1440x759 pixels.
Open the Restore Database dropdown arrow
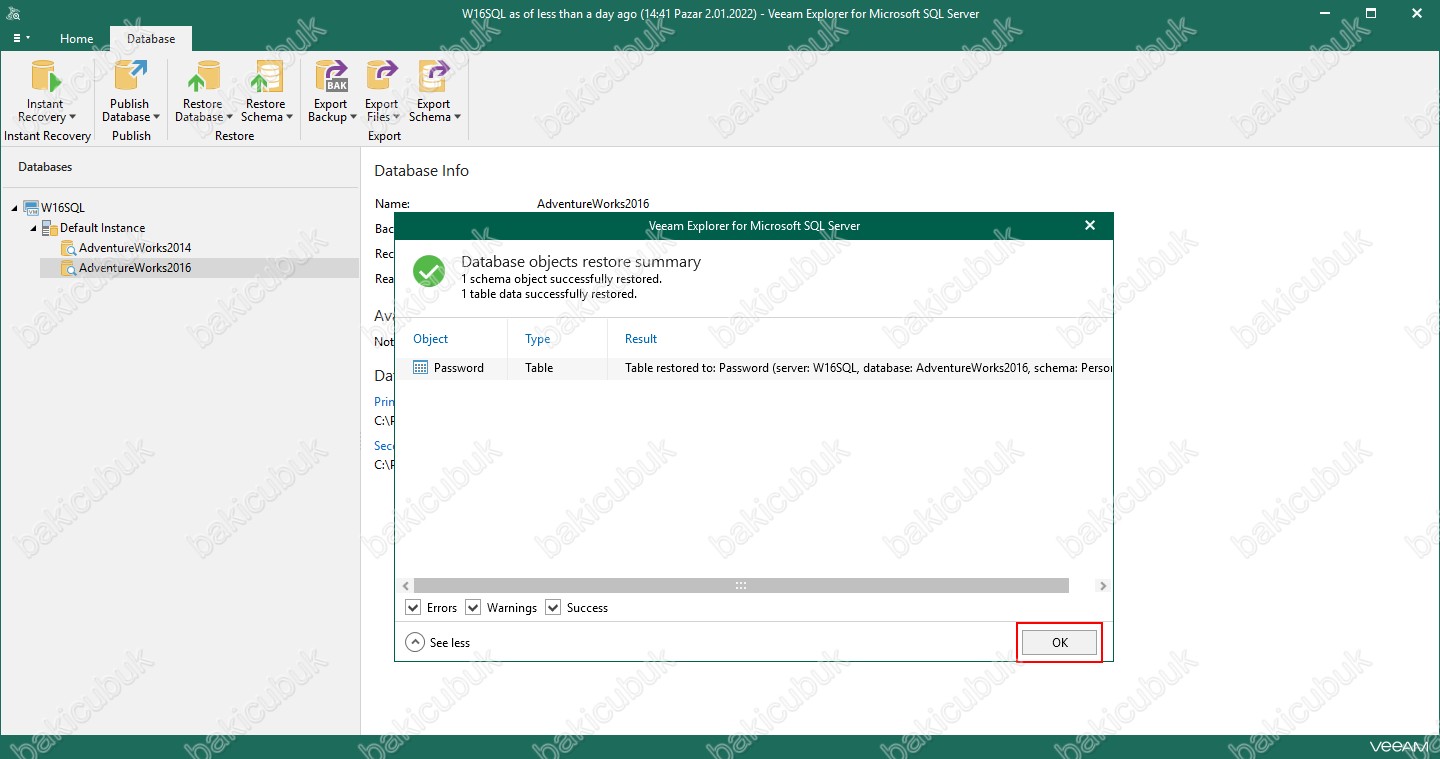[x=229, y=118]
